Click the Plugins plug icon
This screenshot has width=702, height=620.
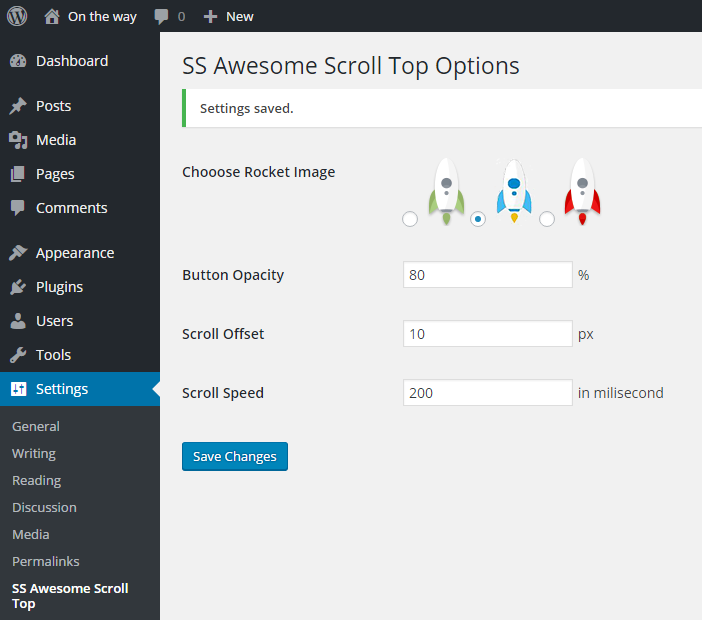(x=18, y=287)
